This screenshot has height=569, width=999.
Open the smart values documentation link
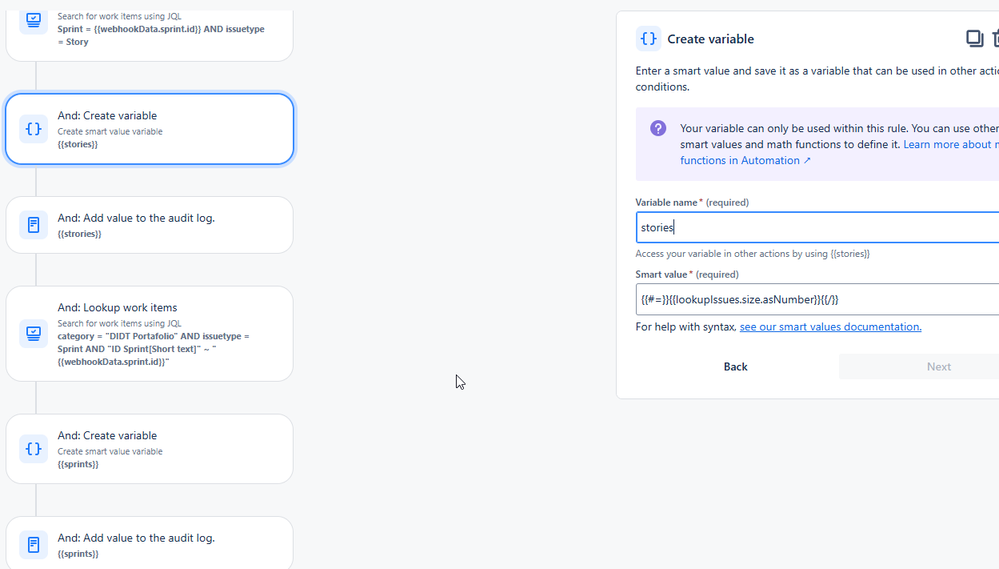click(830, 327)
